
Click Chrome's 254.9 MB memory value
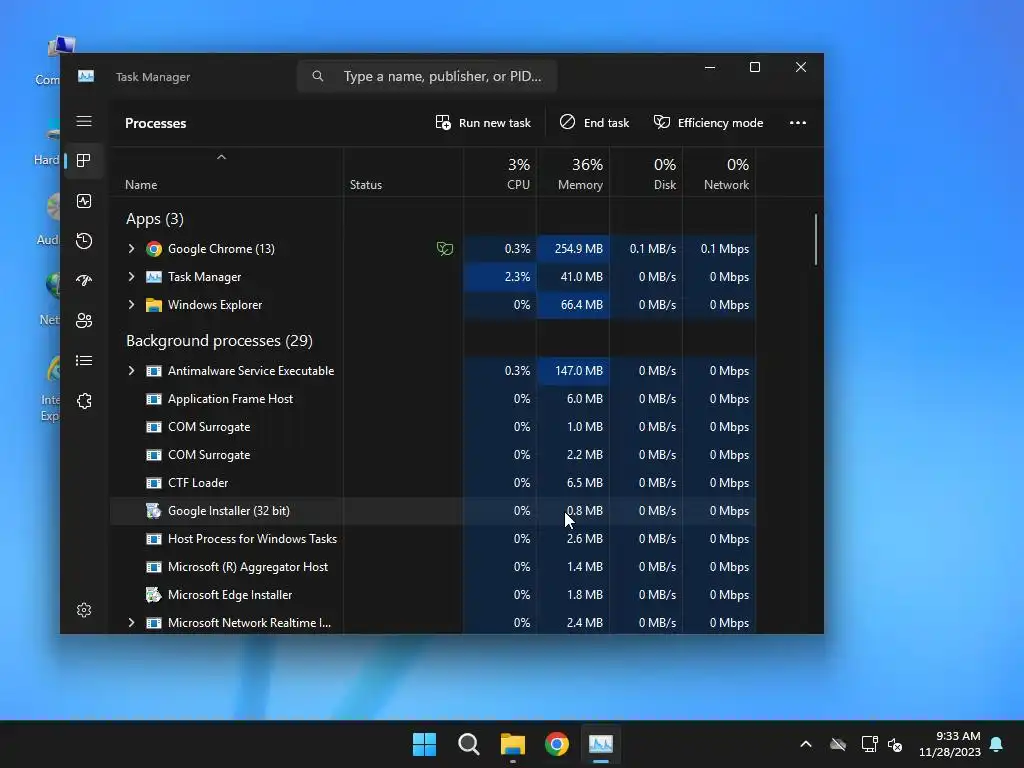point(579,249)
